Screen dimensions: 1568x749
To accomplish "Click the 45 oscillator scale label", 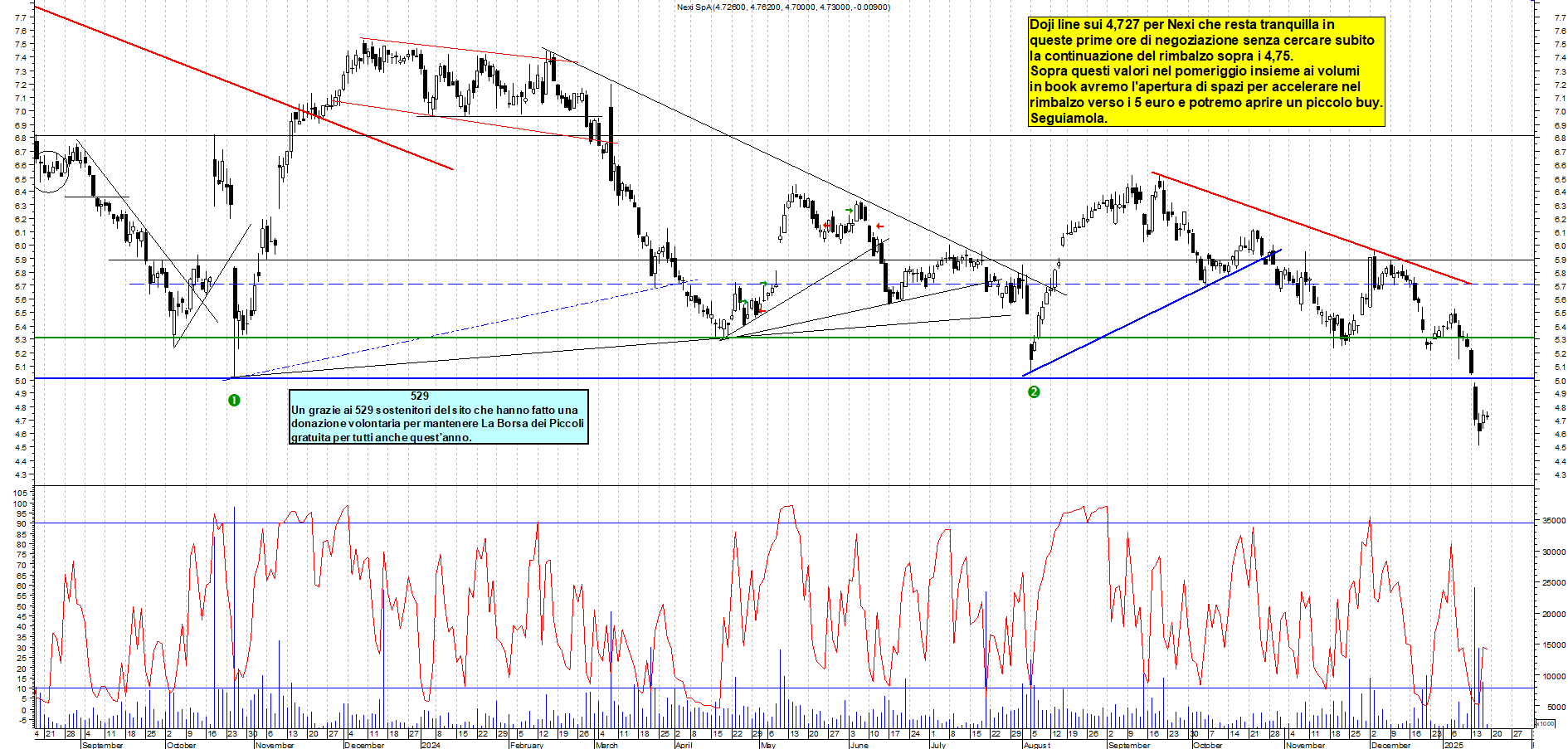I will (22, 617).
